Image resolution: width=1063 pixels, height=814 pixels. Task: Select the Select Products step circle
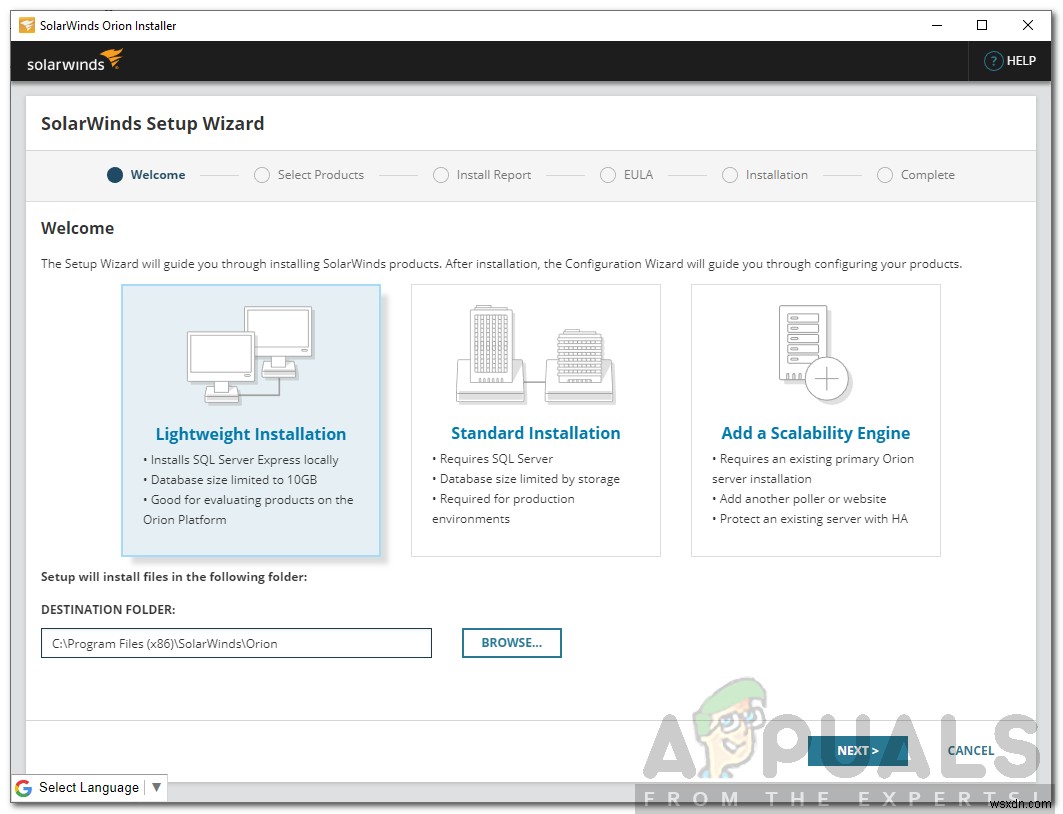tap(262, 175)
